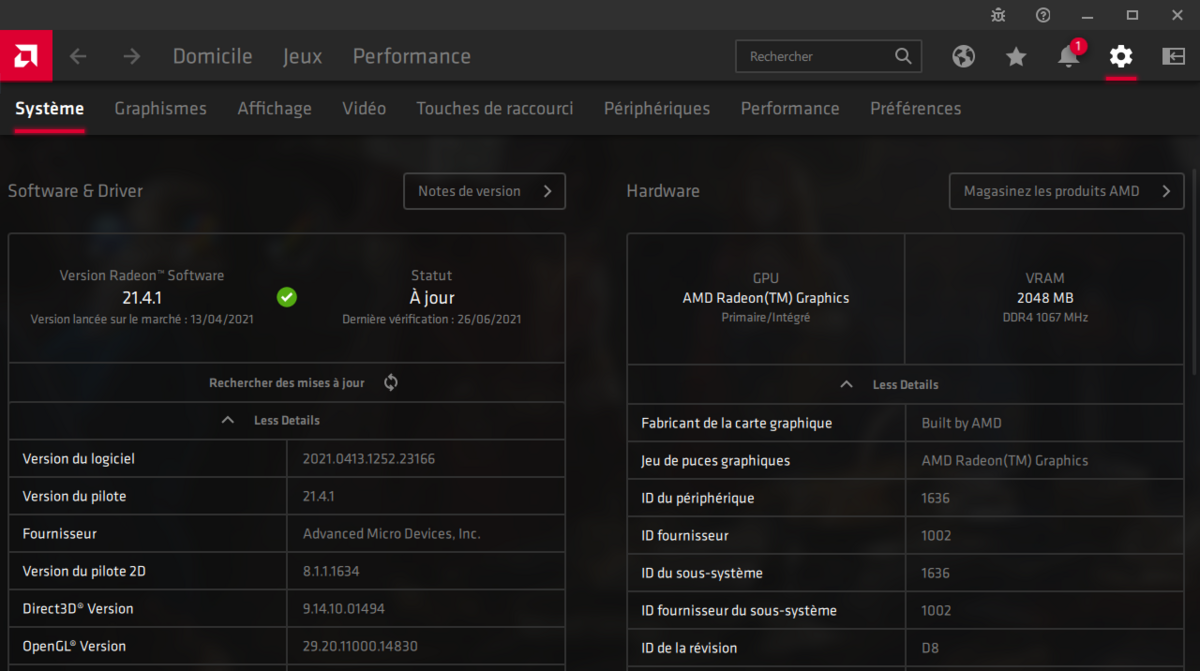
Task: Open the web browser globe icon
Action: (x=963, y=56)
